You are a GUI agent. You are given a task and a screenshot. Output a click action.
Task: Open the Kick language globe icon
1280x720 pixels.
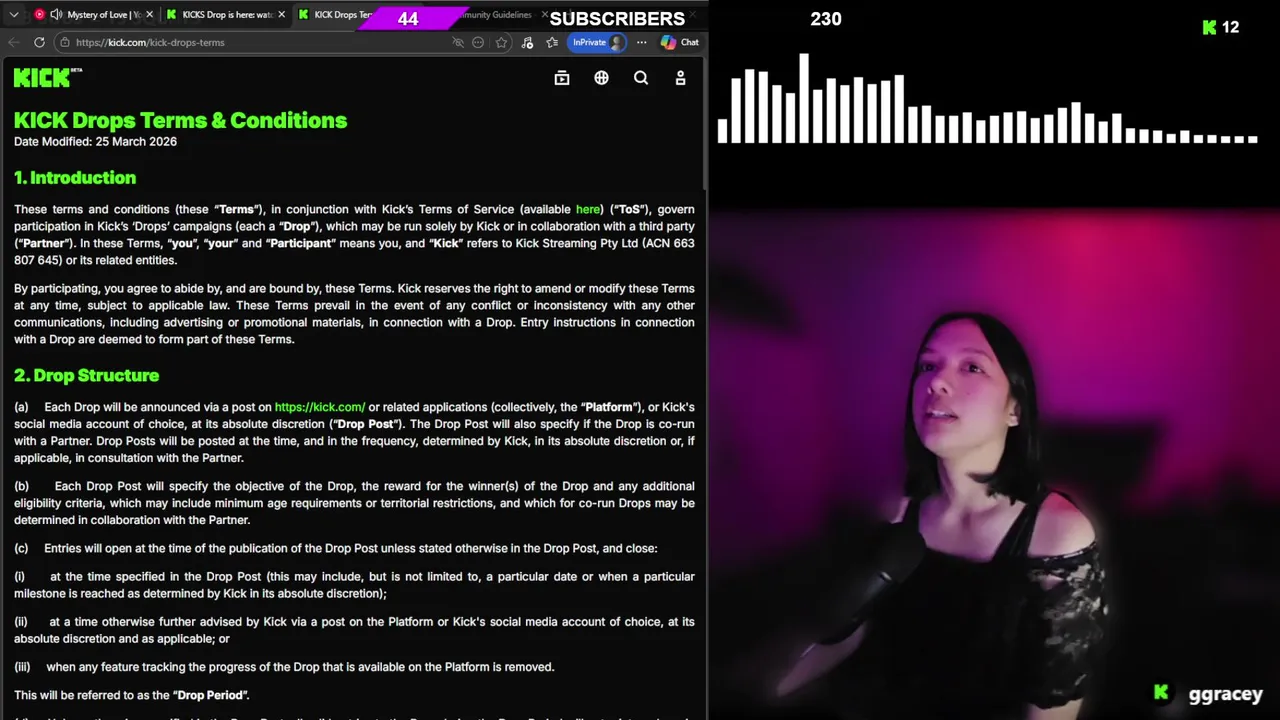(x=601, y=78)
